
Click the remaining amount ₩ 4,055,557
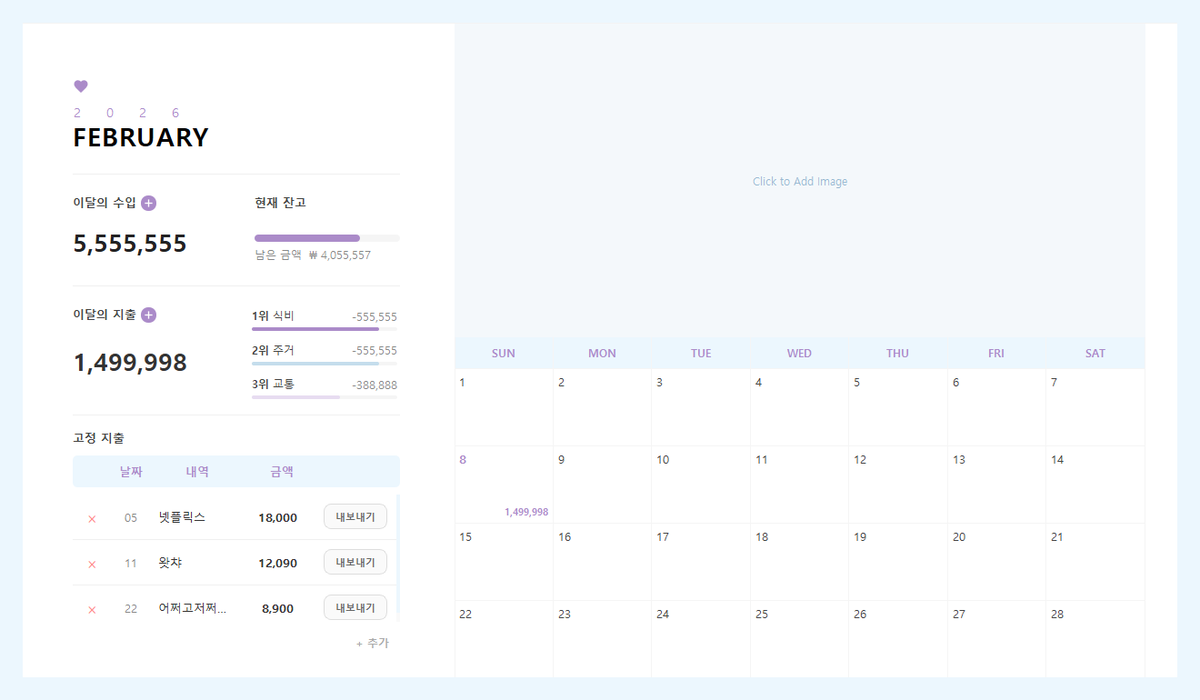point(340,255)
